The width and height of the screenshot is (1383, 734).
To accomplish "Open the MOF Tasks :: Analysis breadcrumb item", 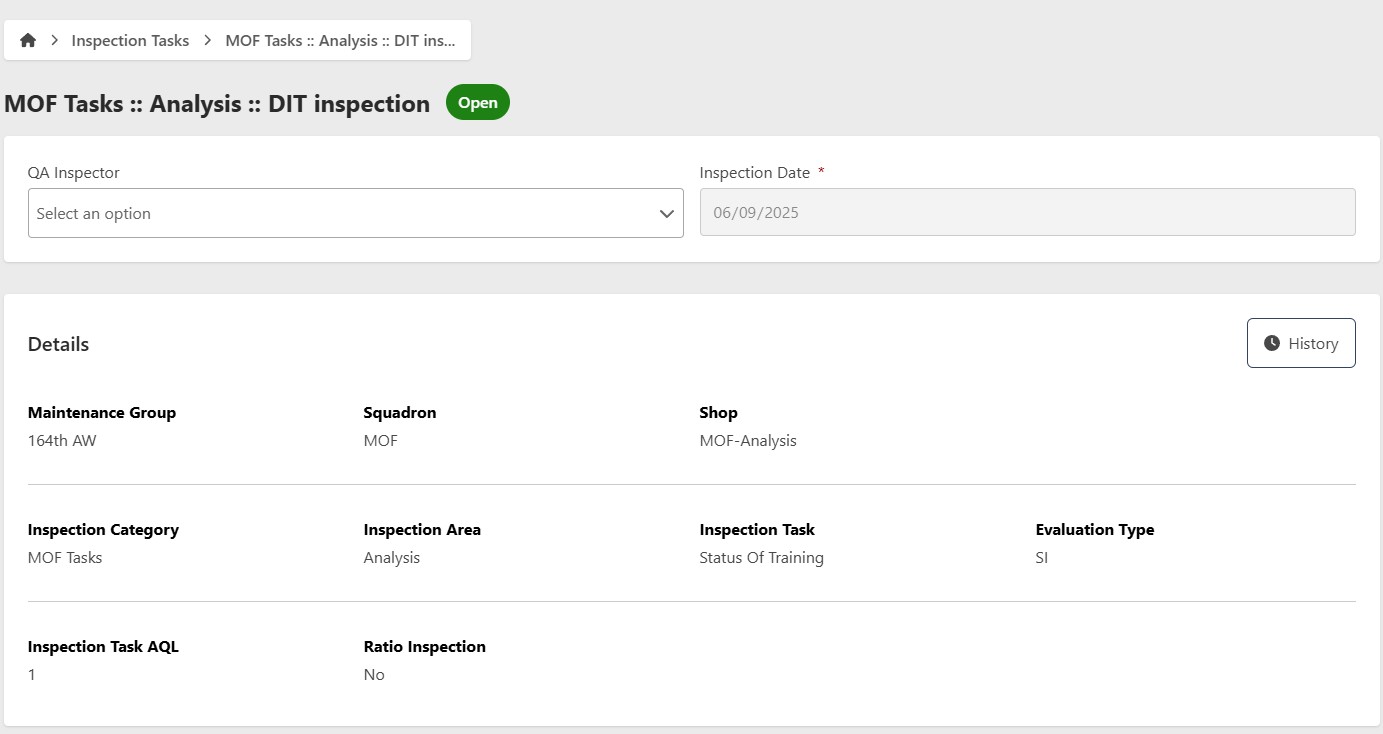I will click(x=340, y=41).
